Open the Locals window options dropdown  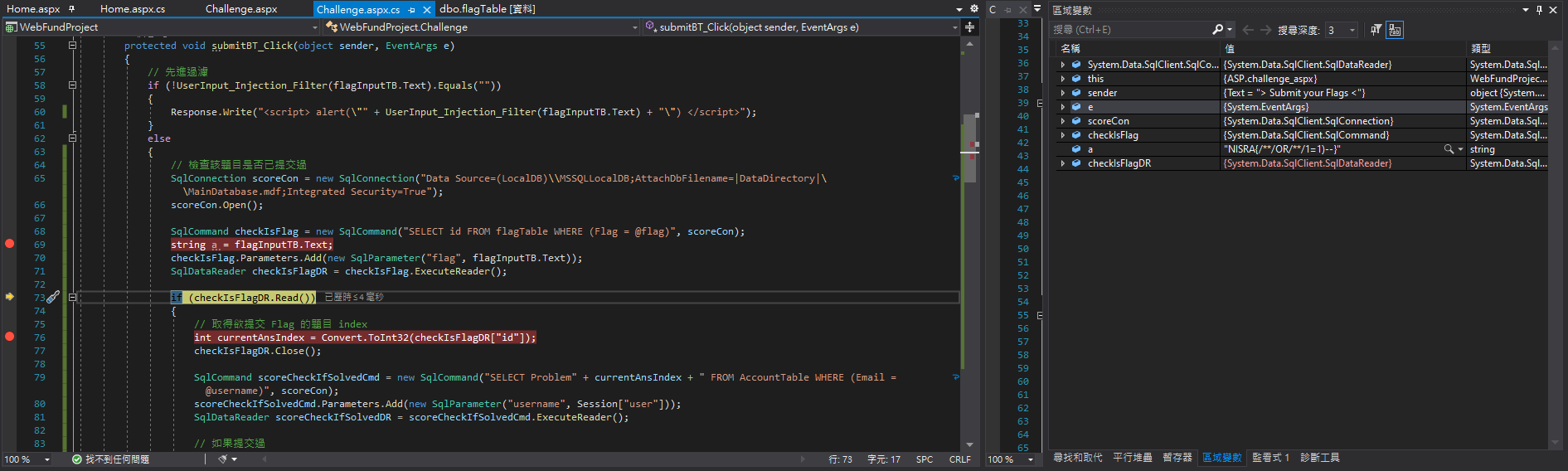point(1526,10)
